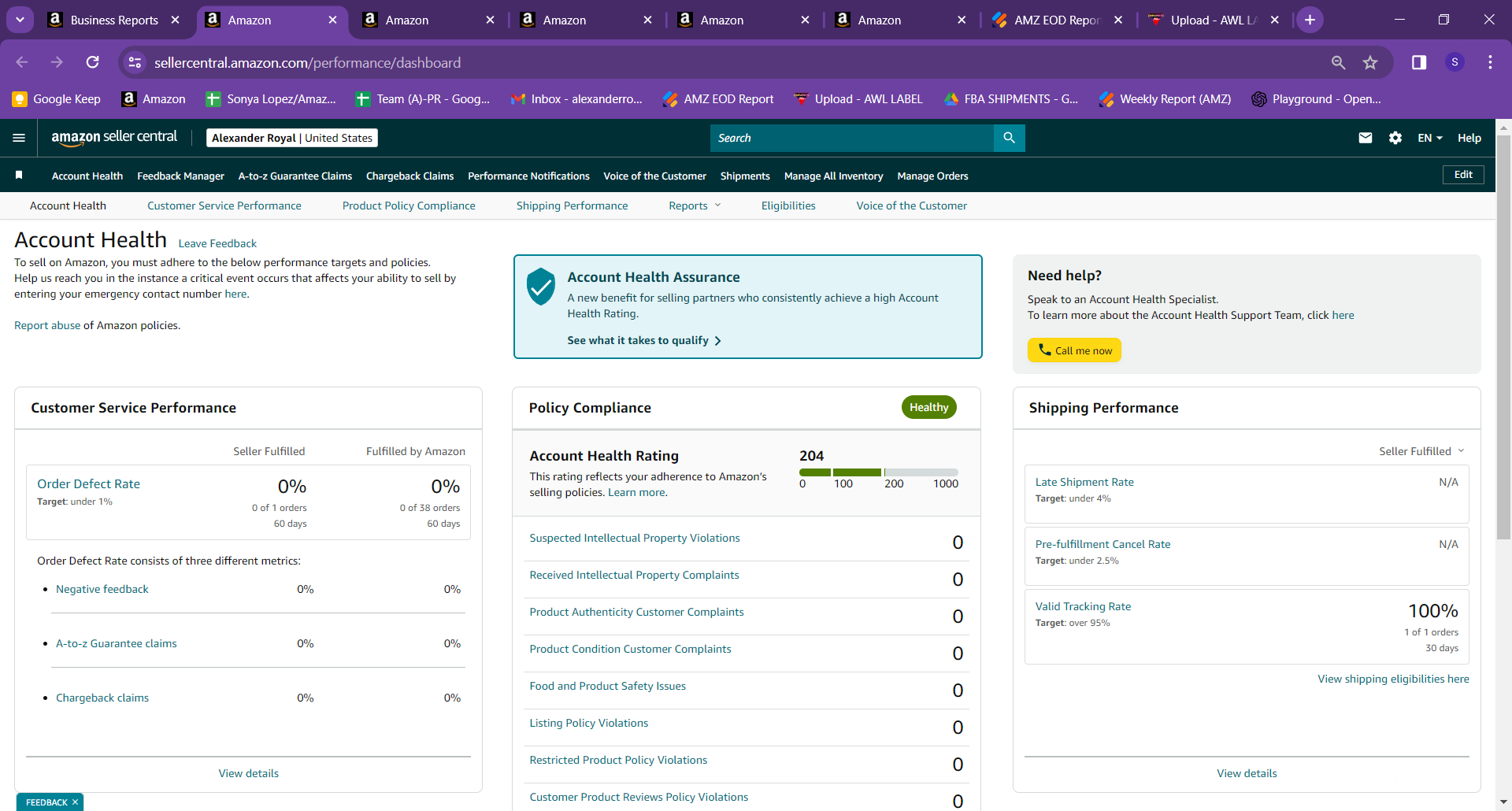Open the Playground OpenAI bookmark
Viewport: 1512px width, 811px height.
pos(1316,99)
